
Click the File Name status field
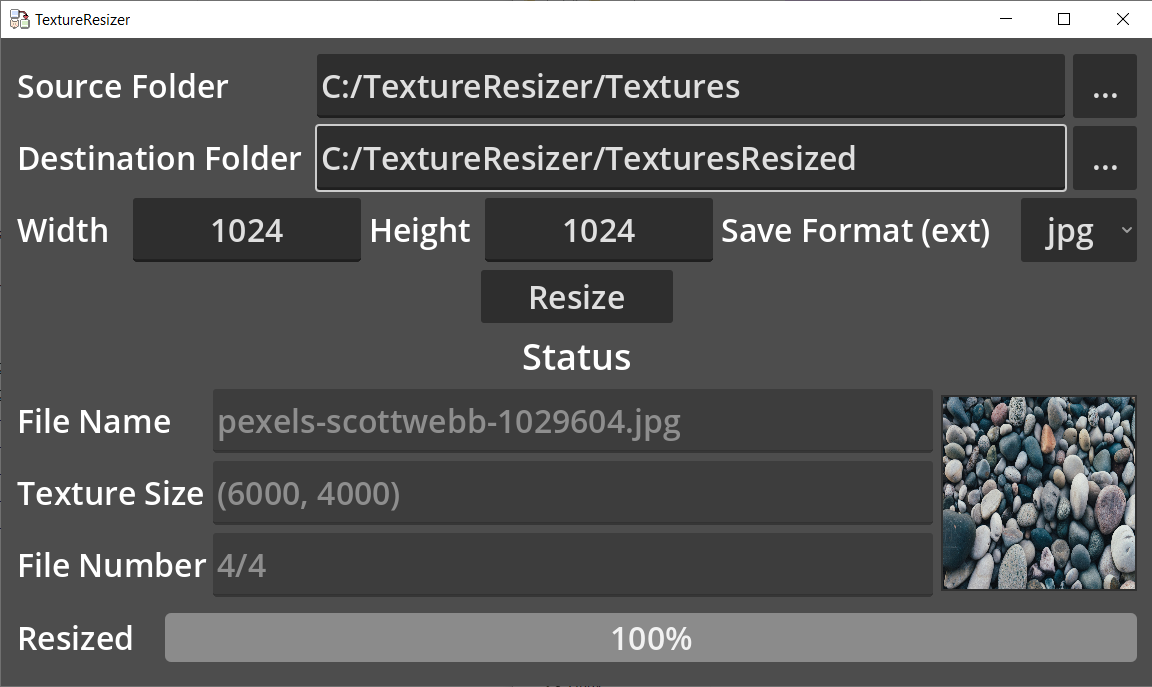(572, 421)
